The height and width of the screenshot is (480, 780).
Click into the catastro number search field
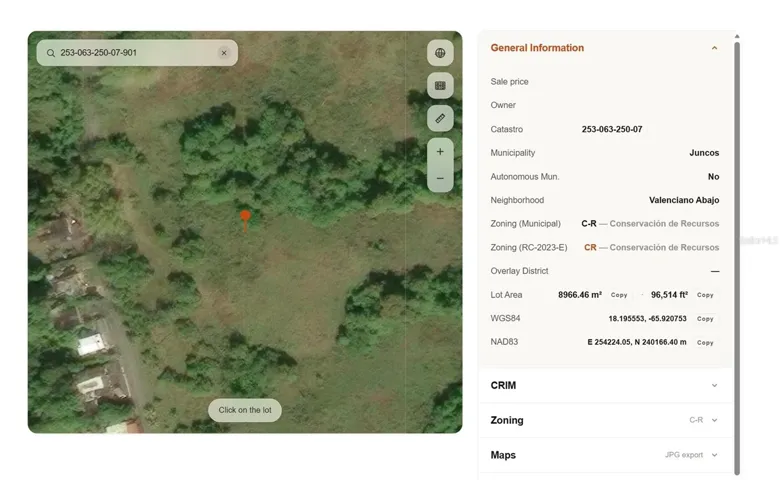[x=137, y=53]
